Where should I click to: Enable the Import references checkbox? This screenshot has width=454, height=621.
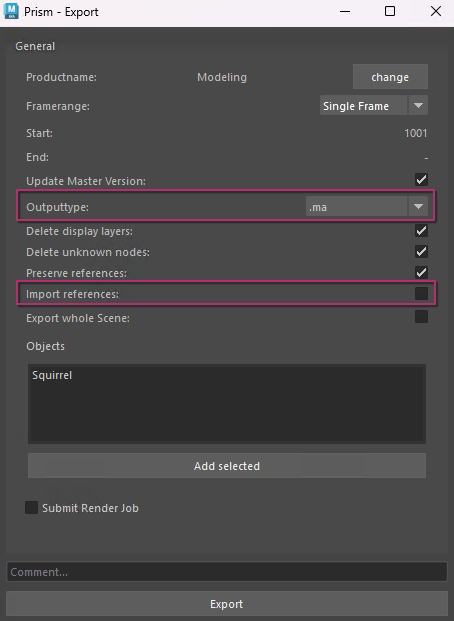pyautogui.click(x=421, y=293)
